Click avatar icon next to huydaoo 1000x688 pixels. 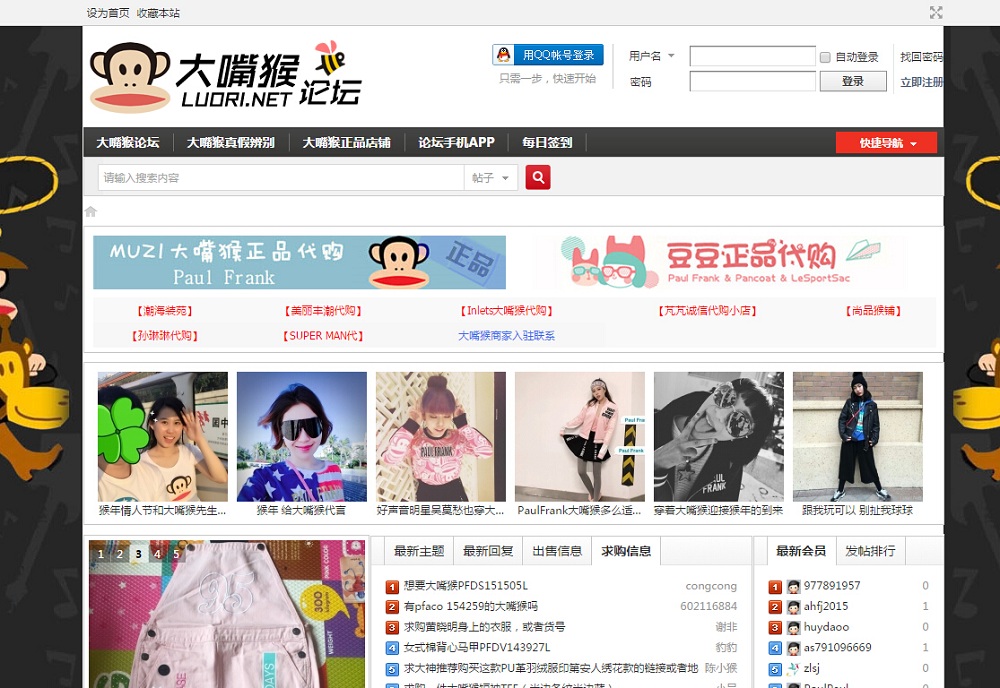coord(793,627)
